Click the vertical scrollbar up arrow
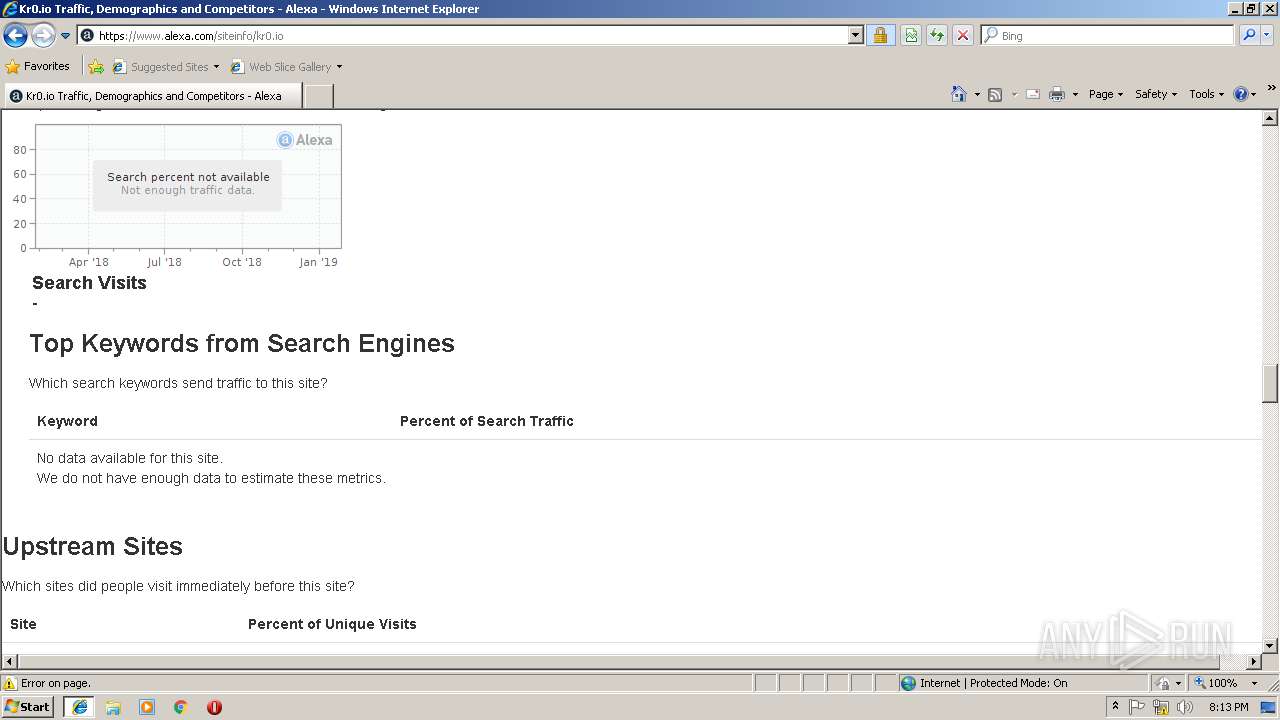1280x720 pixels. (x=1270, y=118)
